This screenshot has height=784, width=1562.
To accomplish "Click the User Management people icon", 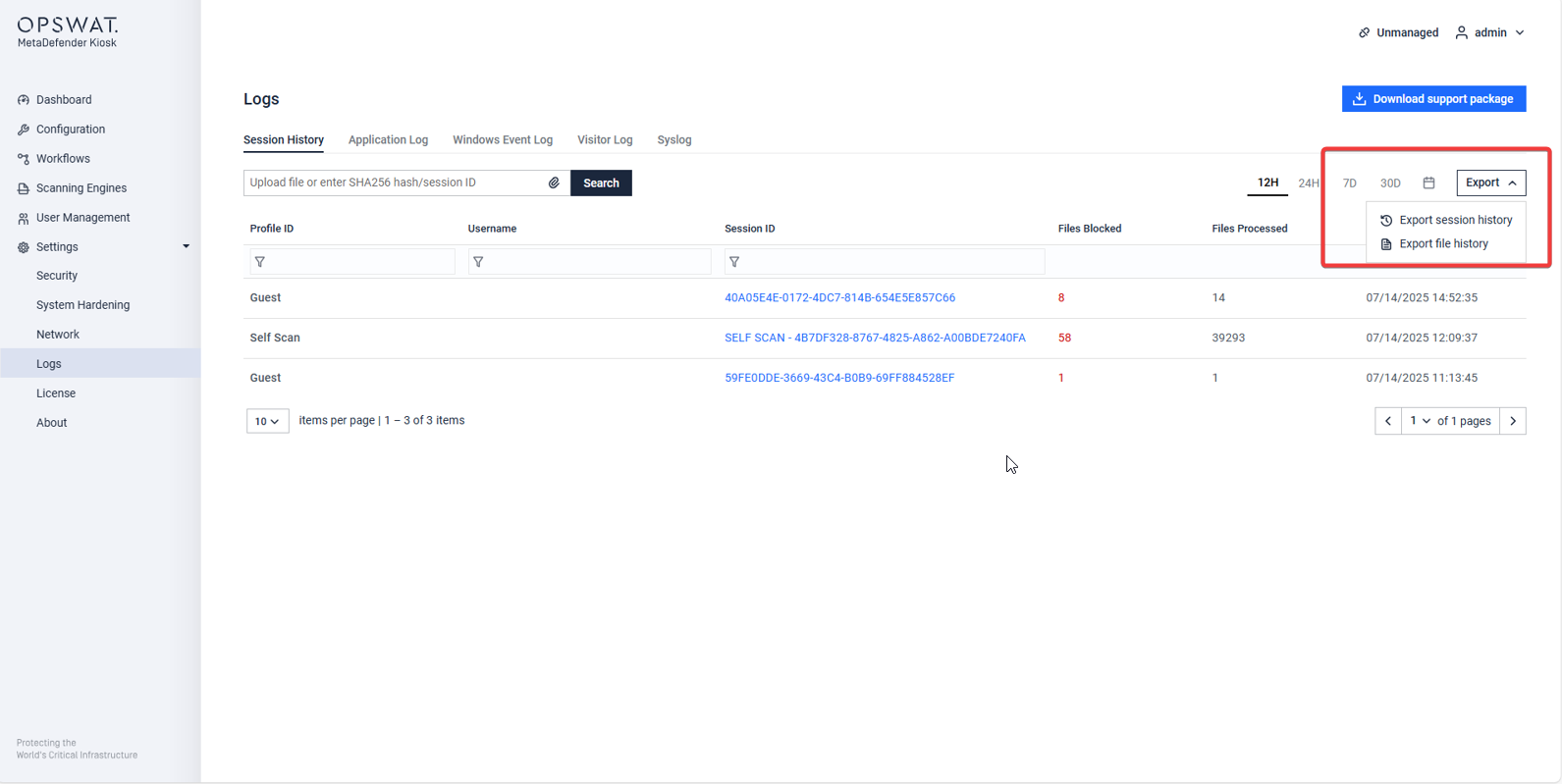I will pos(24,218).
